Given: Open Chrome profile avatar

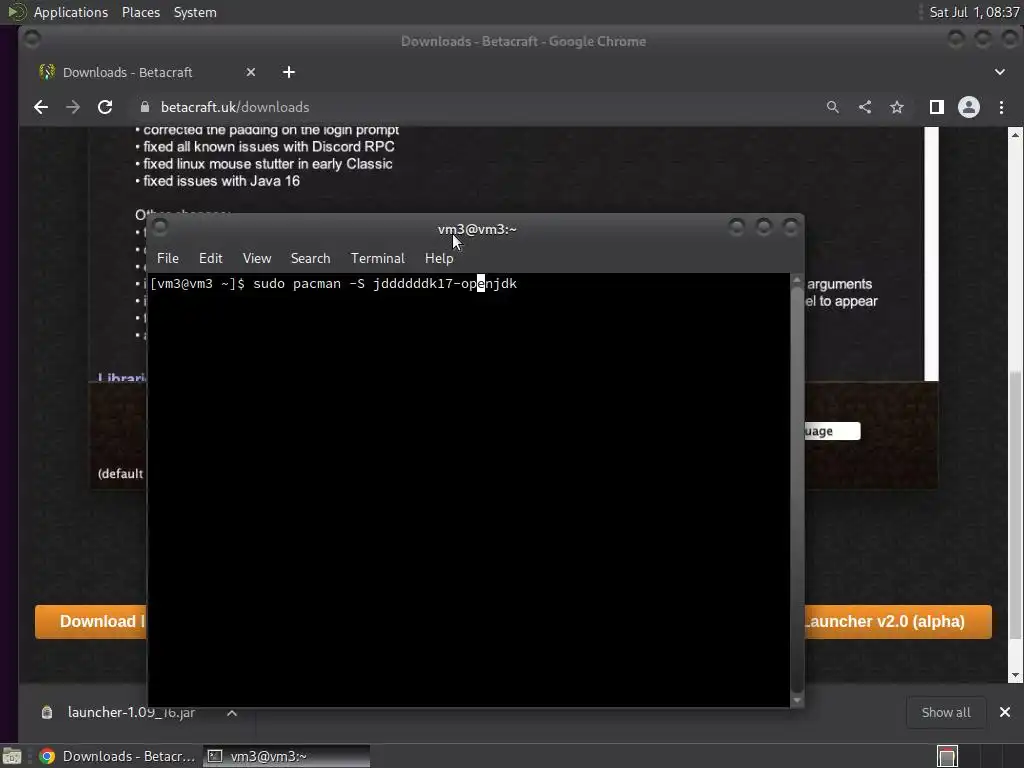Looking at the screenshot, I should click(x=968, y=107).
